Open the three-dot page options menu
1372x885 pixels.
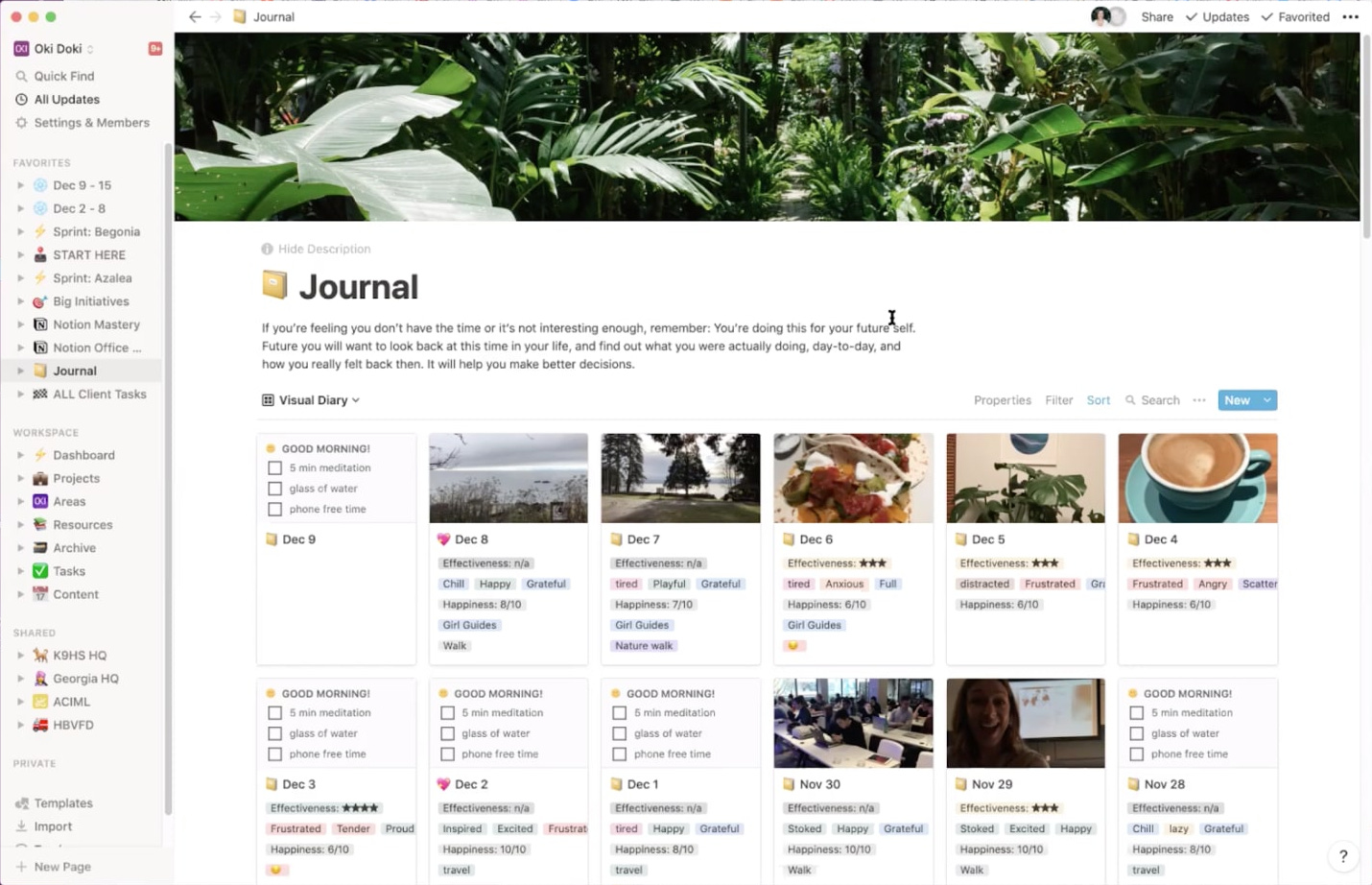pos(1350,16)
